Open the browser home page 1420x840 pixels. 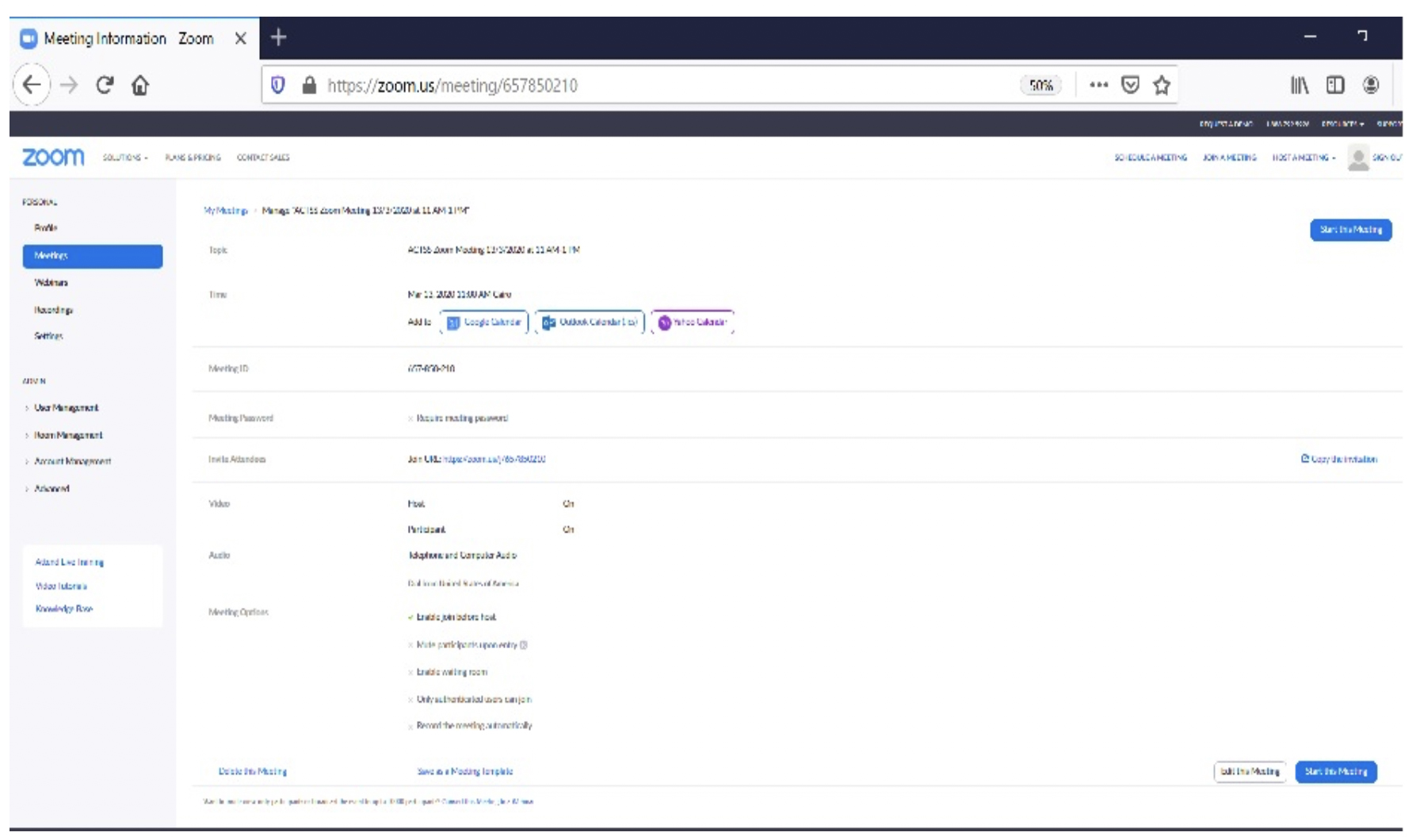coord(140,85)
